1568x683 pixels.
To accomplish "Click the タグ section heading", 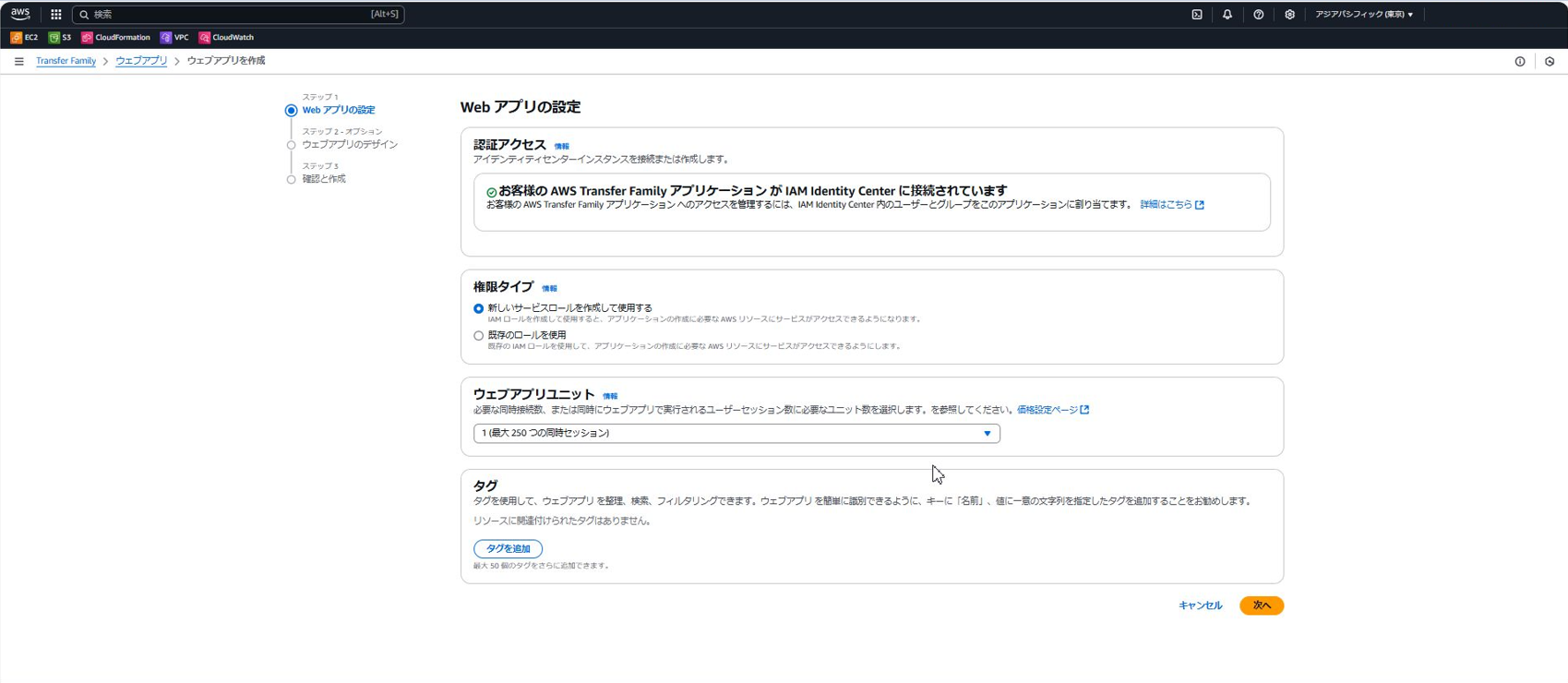I will (485, 485).
